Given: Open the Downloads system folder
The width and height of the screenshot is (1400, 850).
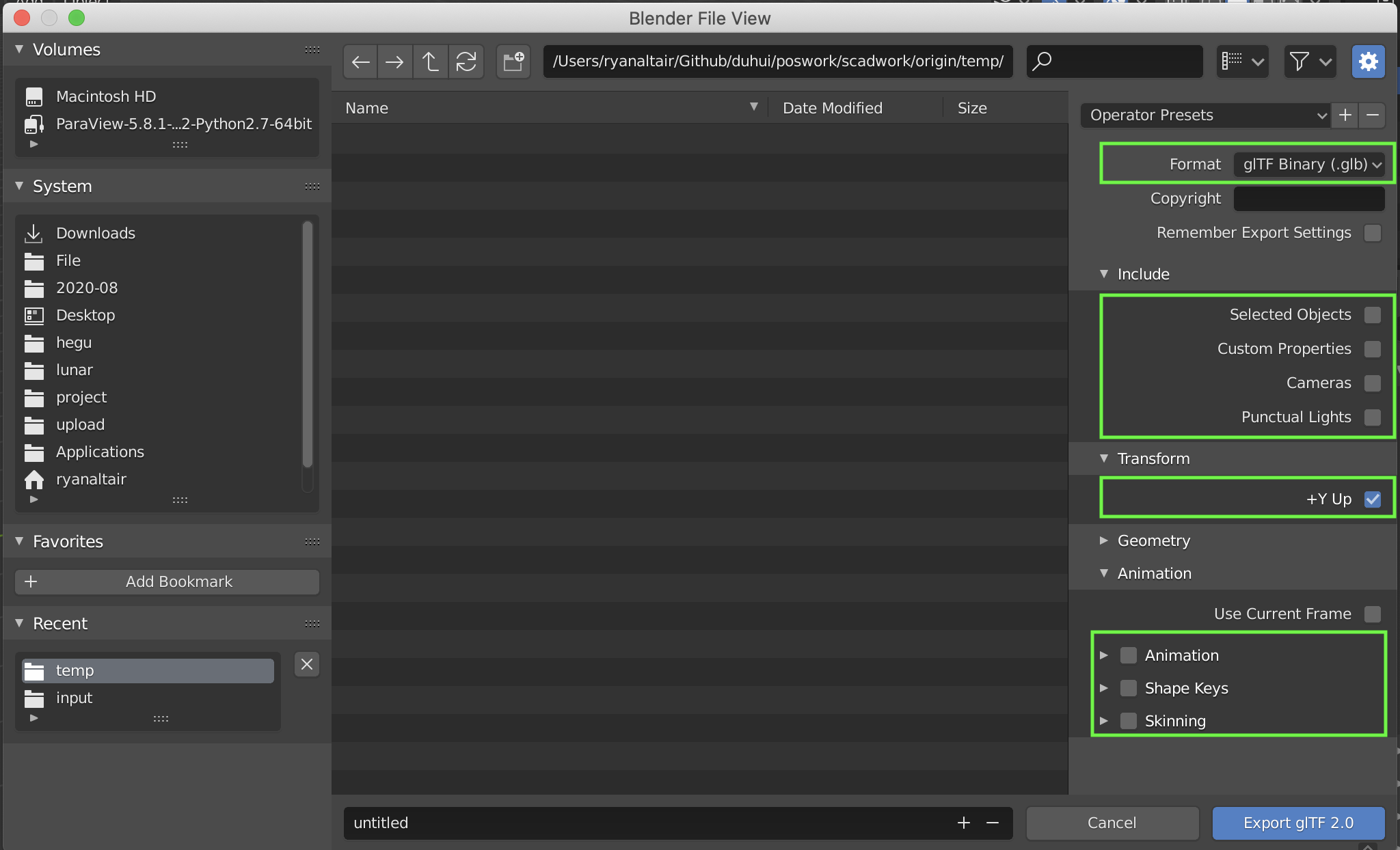Looking at the screenshot, I should [96, 233].
